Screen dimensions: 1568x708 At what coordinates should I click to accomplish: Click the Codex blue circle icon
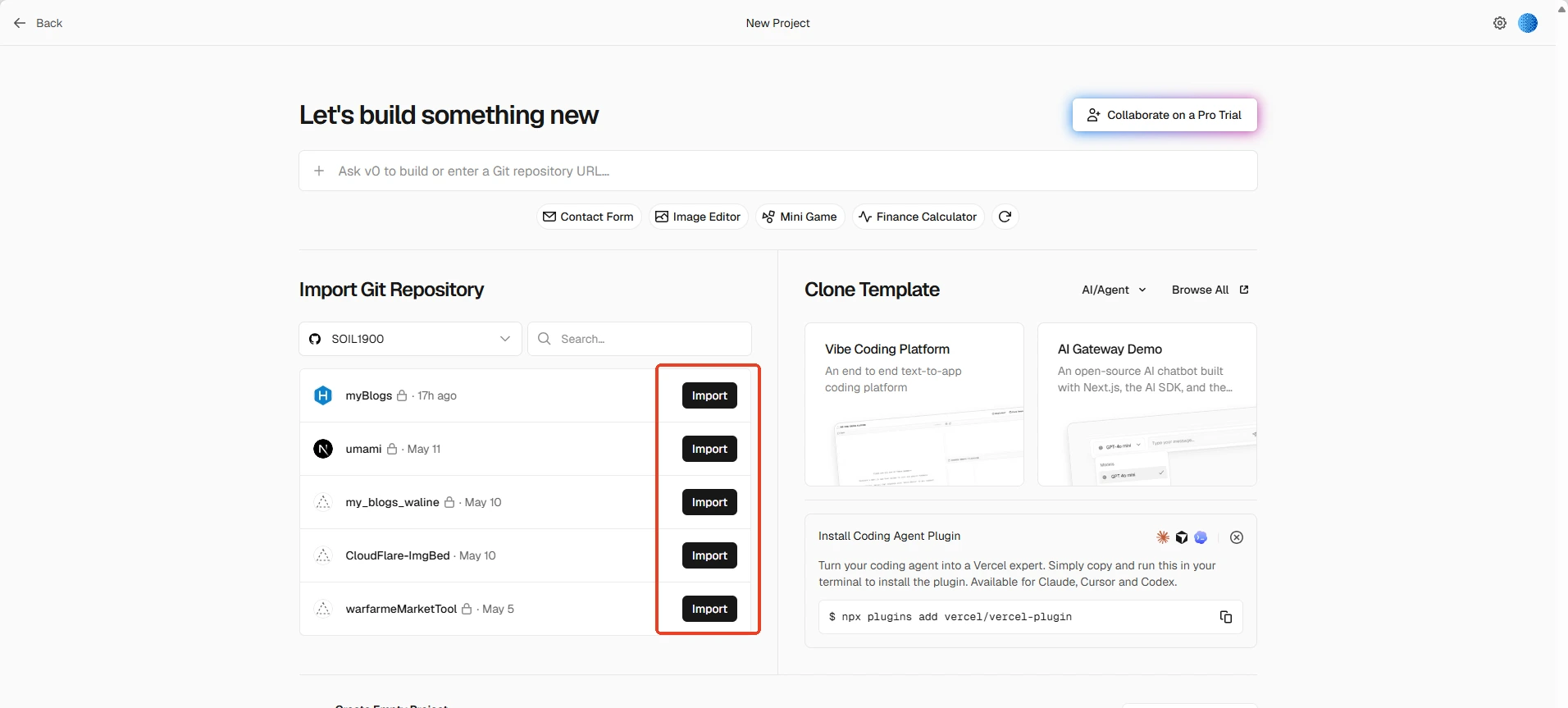pos(1201,537)
